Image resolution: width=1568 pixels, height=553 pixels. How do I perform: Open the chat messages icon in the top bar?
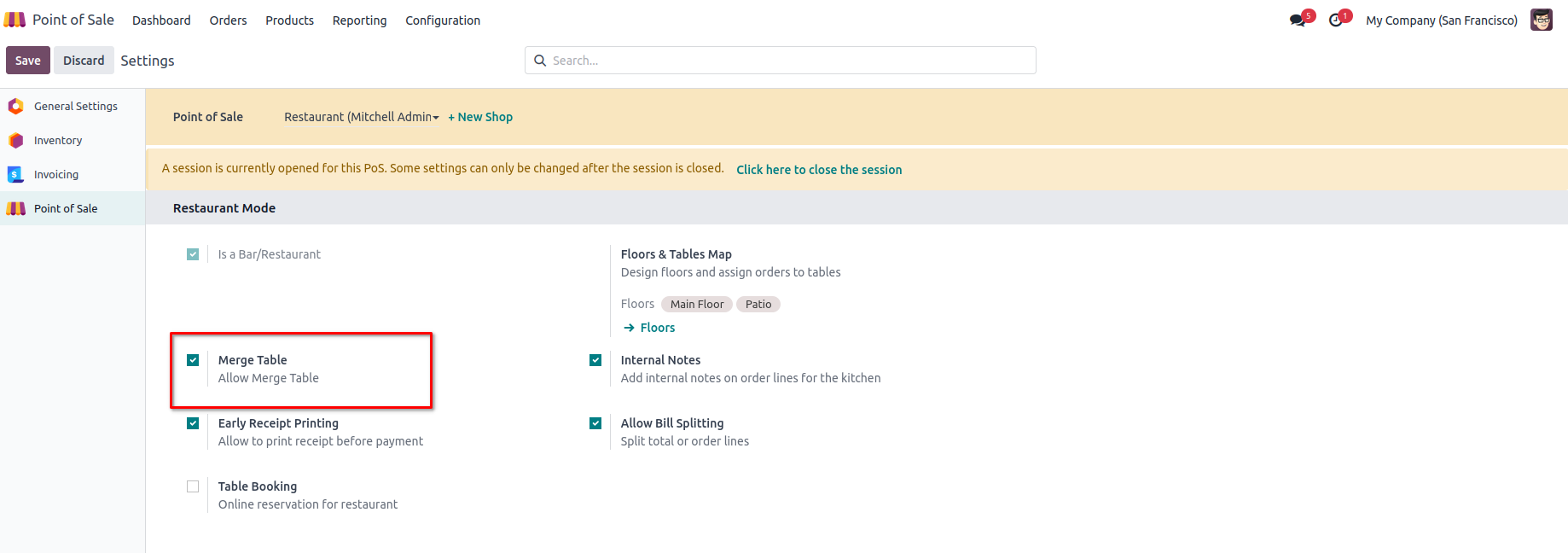(1298, 20)
